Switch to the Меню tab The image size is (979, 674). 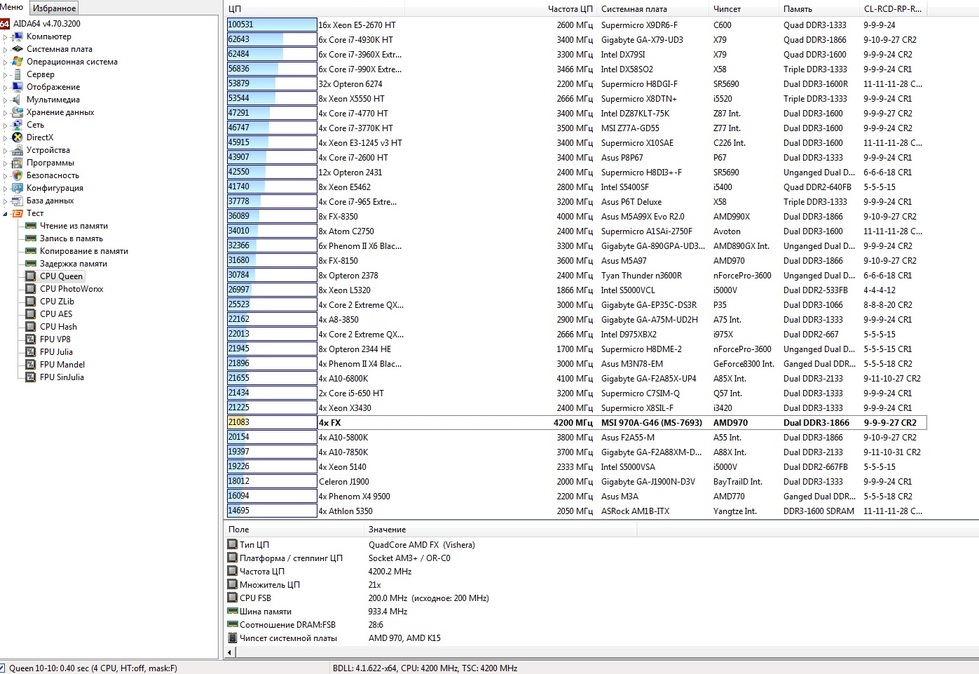tap(12, 8)
